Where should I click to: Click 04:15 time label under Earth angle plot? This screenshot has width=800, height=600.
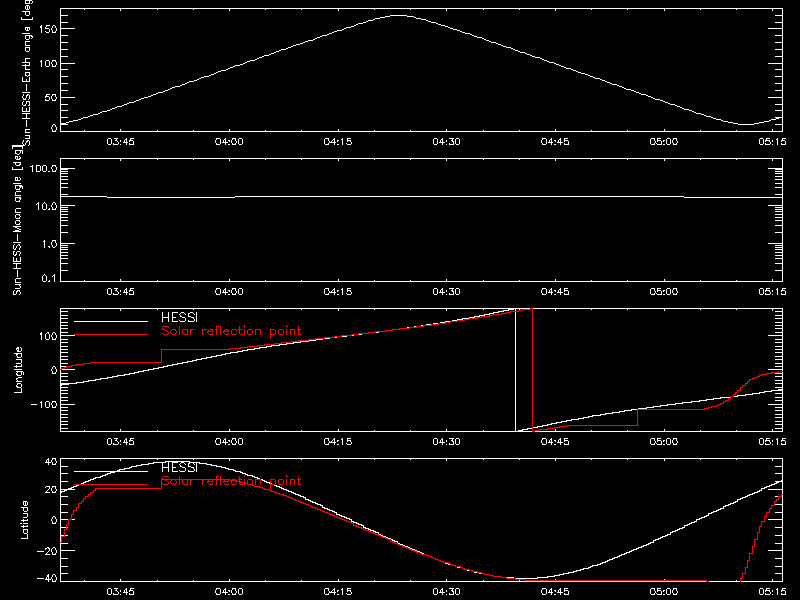(x=338, y=141)
